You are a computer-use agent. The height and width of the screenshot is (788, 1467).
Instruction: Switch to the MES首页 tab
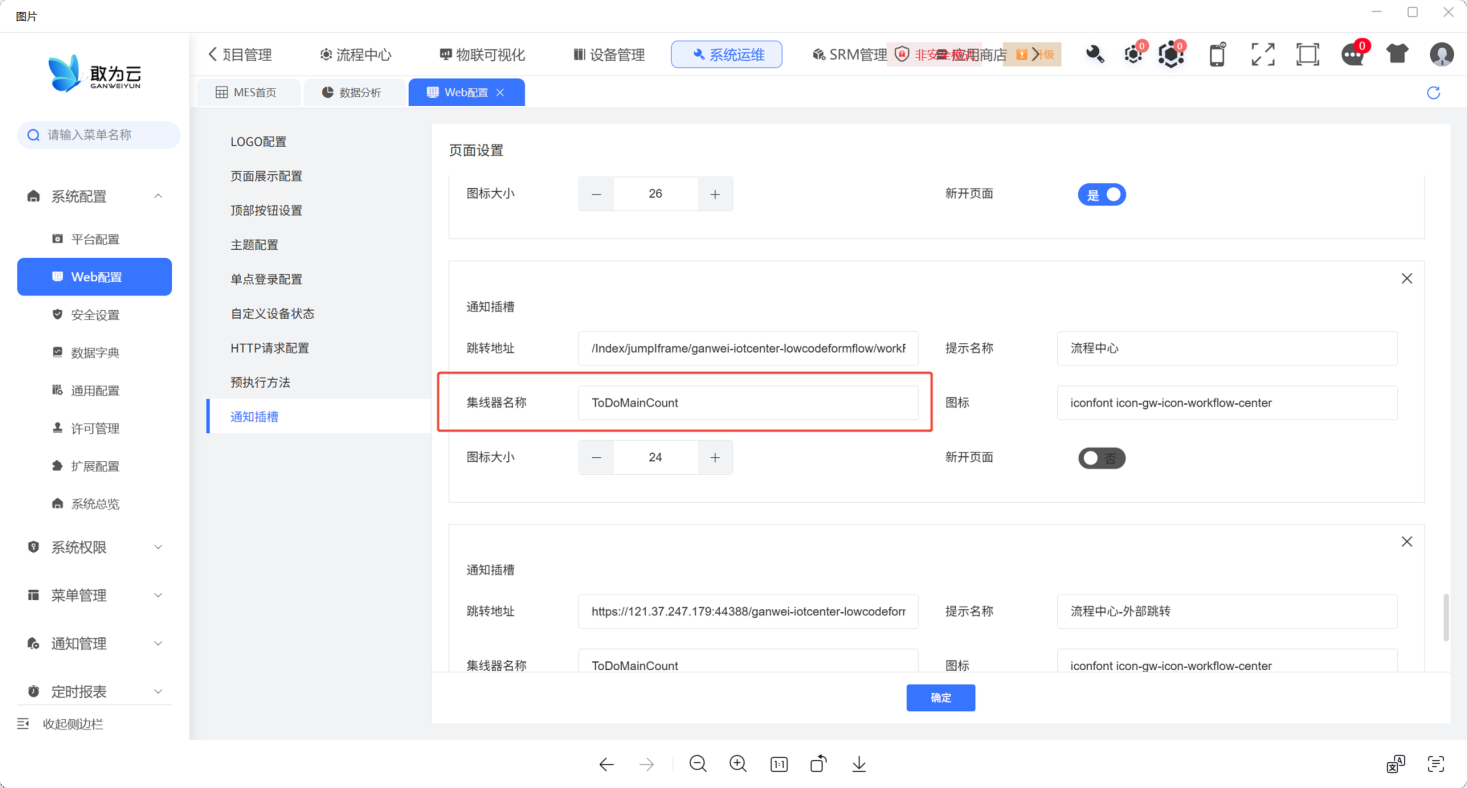click(x=246, y=93)
